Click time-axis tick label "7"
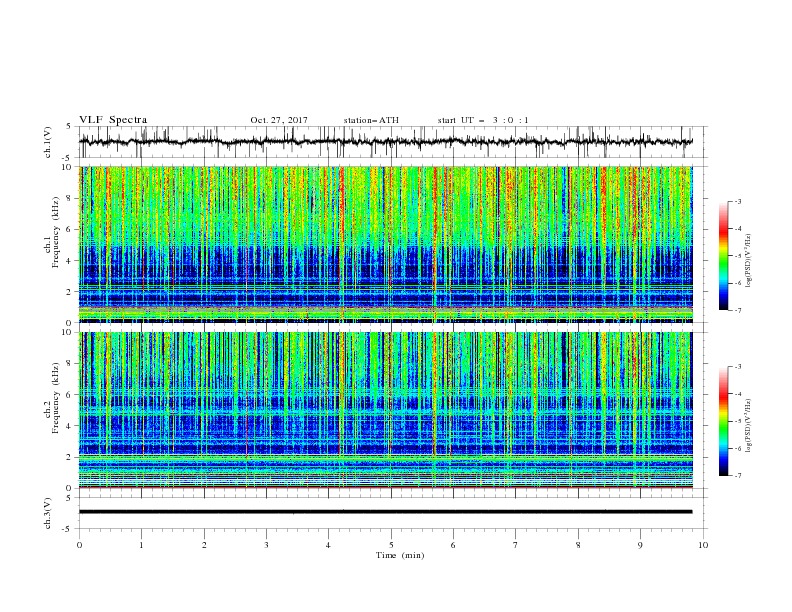792x612 pixels. [x=516, y=545]
